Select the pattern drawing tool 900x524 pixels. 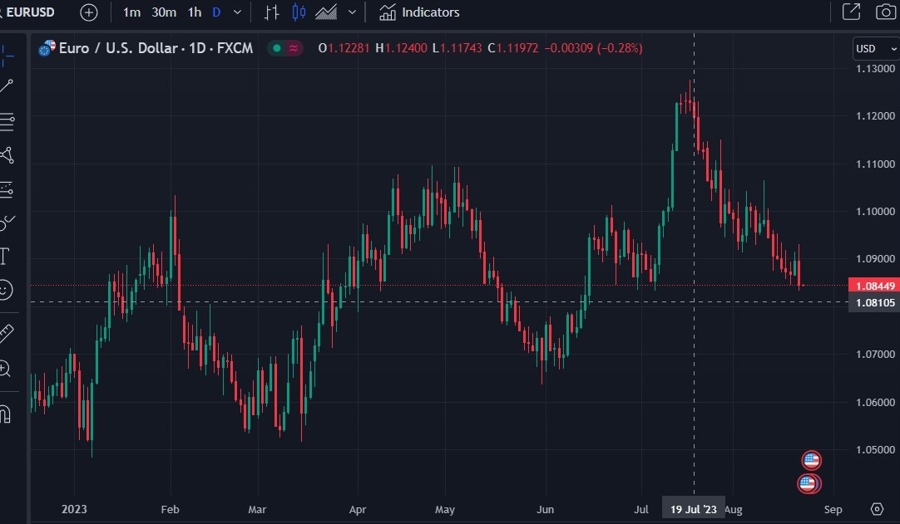(7, 155)
